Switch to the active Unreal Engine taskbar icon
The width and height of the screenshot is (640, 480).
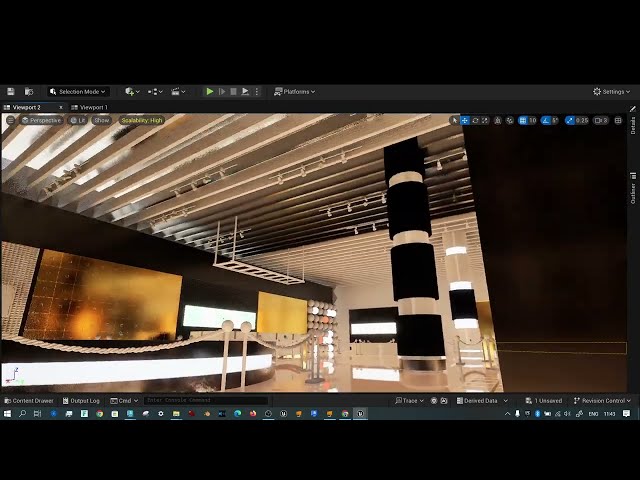[x=360, y=413]
